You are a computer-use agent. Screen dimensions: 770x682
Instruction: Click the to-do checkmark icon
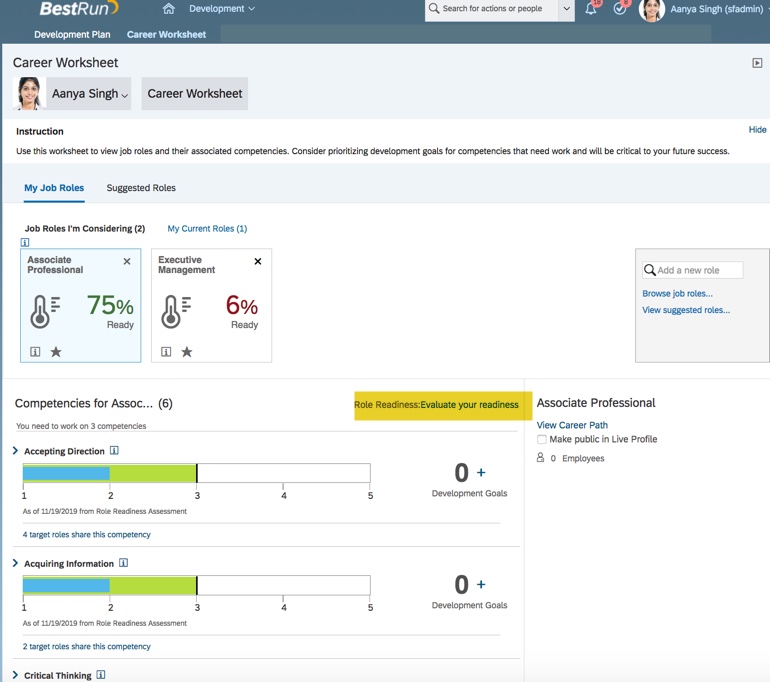click(x=620, y=9)
